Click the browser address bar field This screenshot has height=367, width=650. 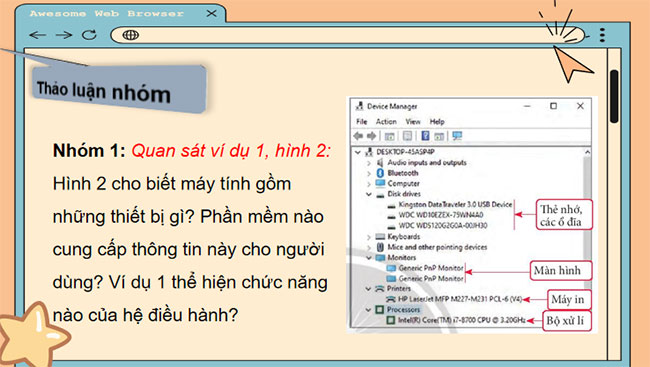[347, 35]
